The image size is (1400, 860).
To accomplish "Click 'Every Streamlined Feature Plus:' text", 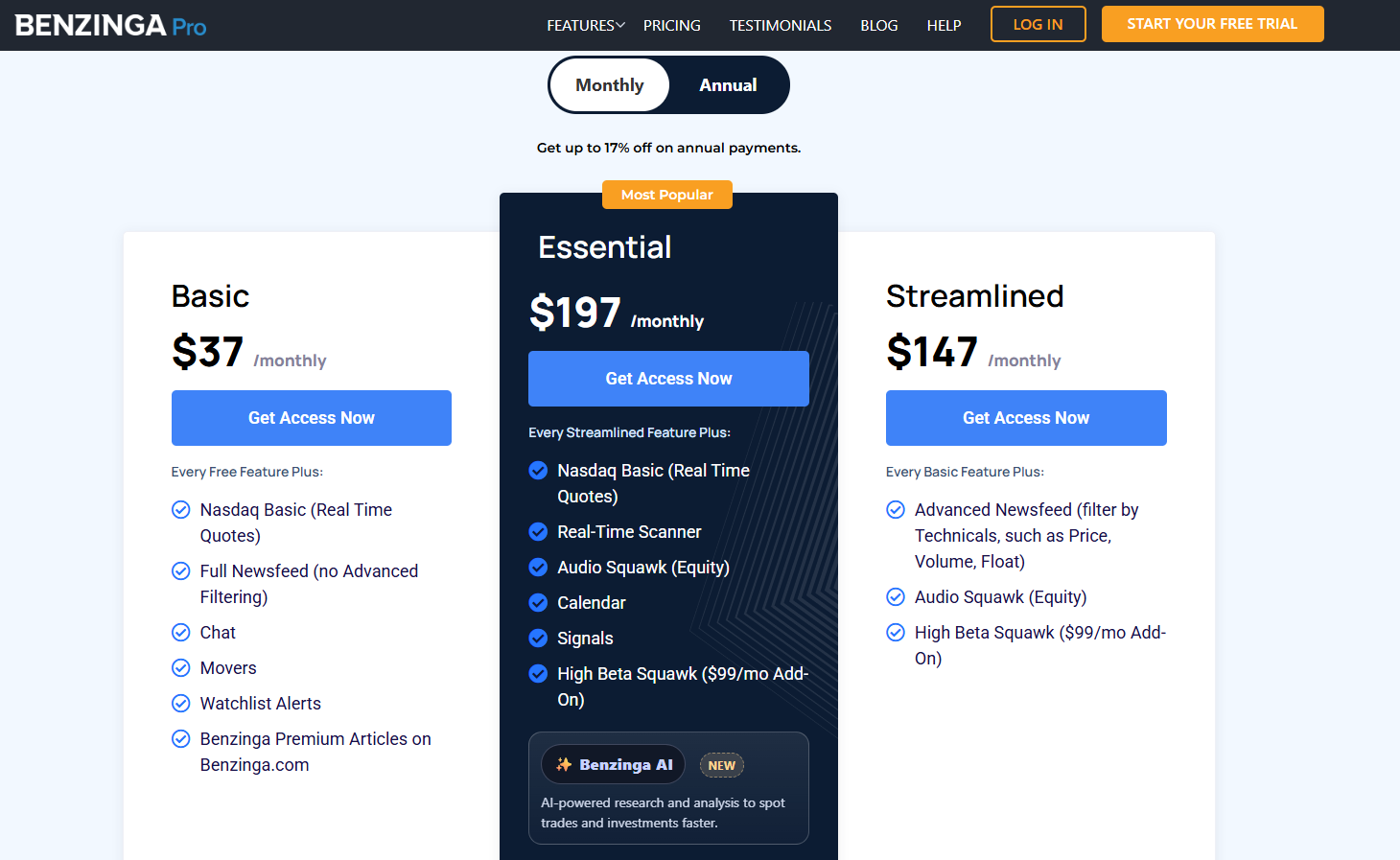I will [629, 432].
